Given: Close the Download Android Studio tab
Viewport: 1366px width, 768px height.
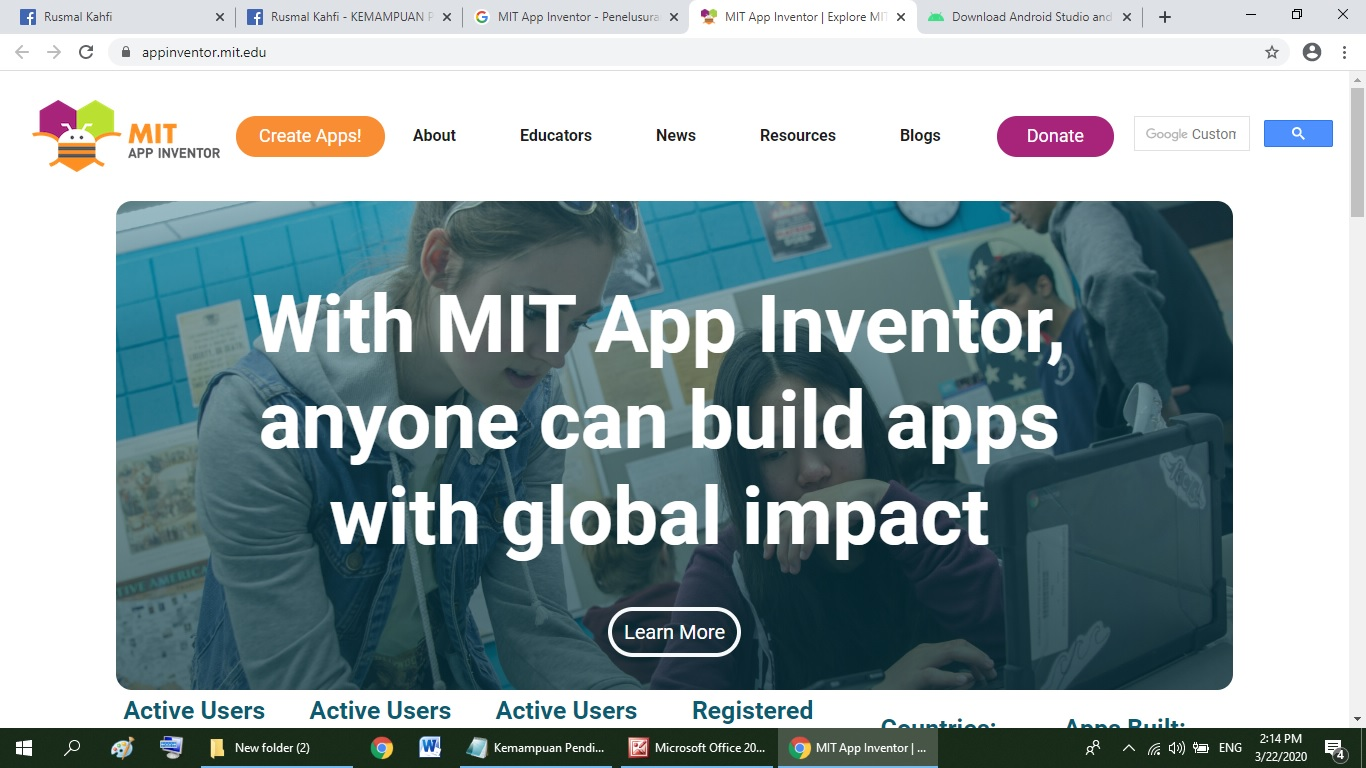Looking at the screenshot, I should point(1127,17).
